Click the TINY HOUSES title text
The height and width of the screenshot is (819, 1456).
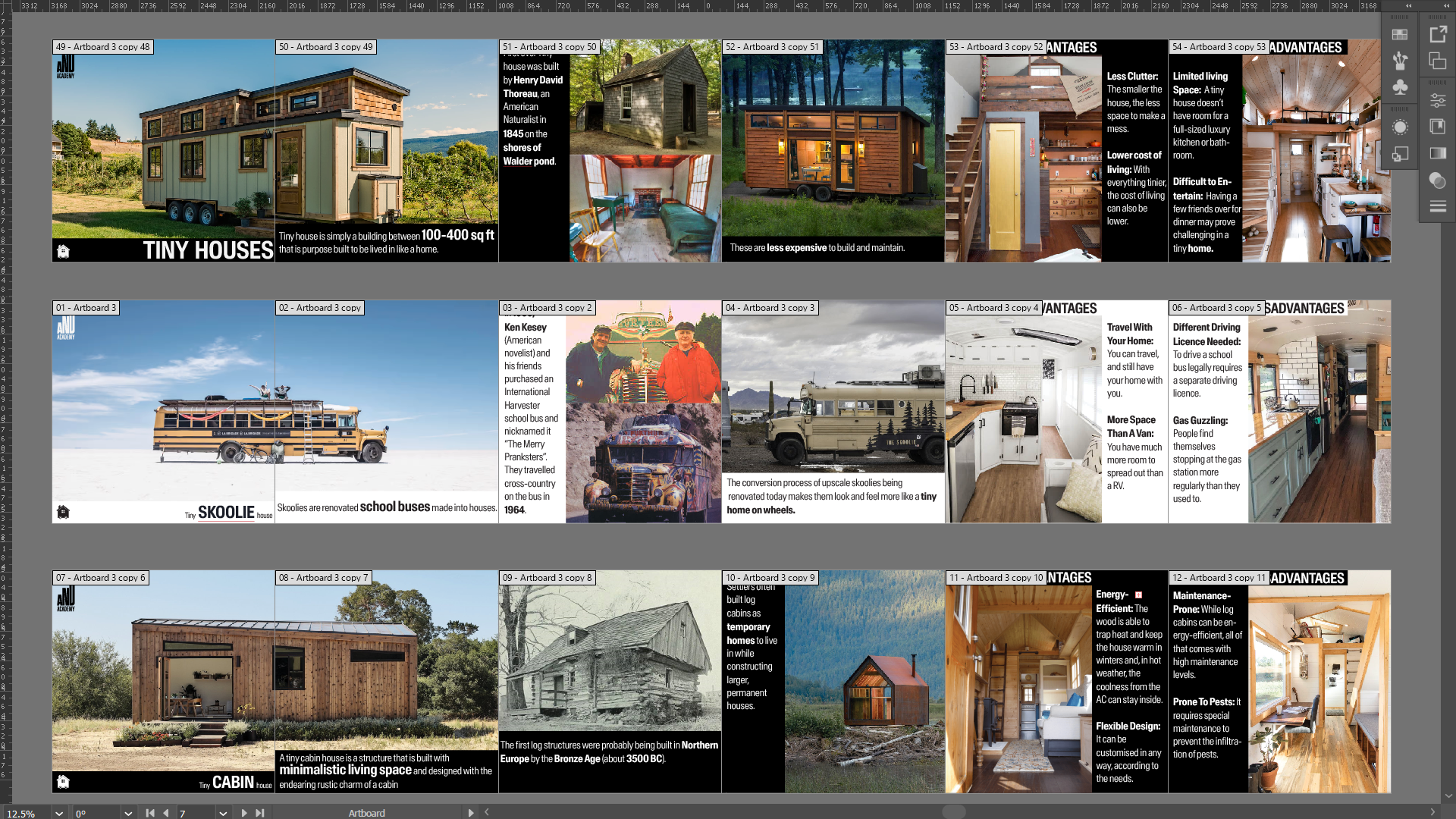[x=208, y=250]
